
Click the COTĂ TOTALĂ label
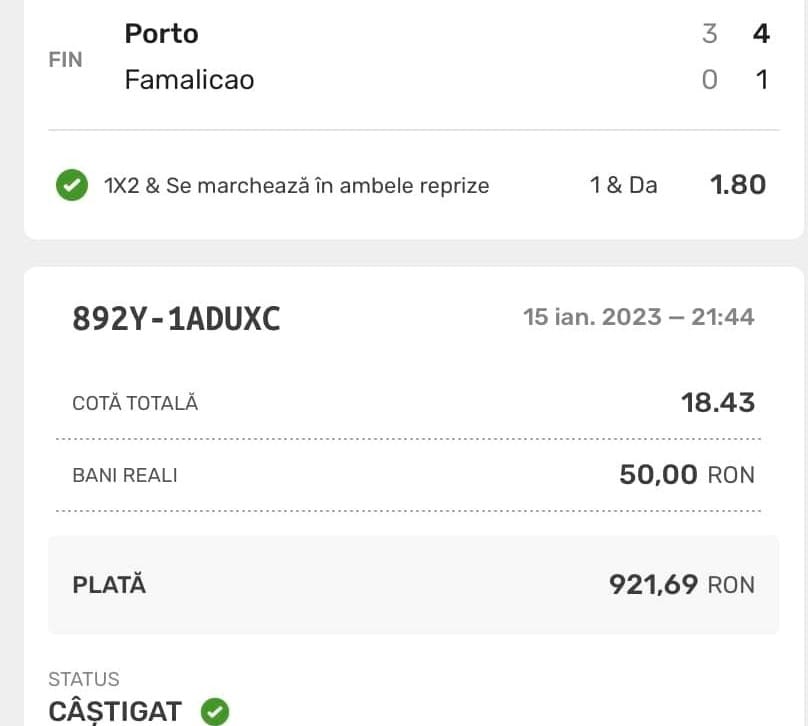coord(135,403)
